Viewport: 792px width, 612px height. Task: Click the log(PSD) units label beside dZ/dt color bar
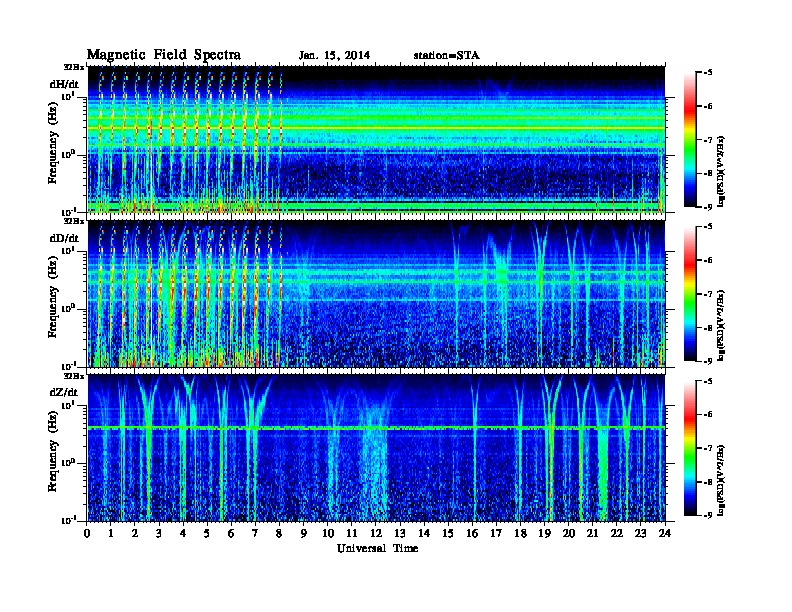721,480
